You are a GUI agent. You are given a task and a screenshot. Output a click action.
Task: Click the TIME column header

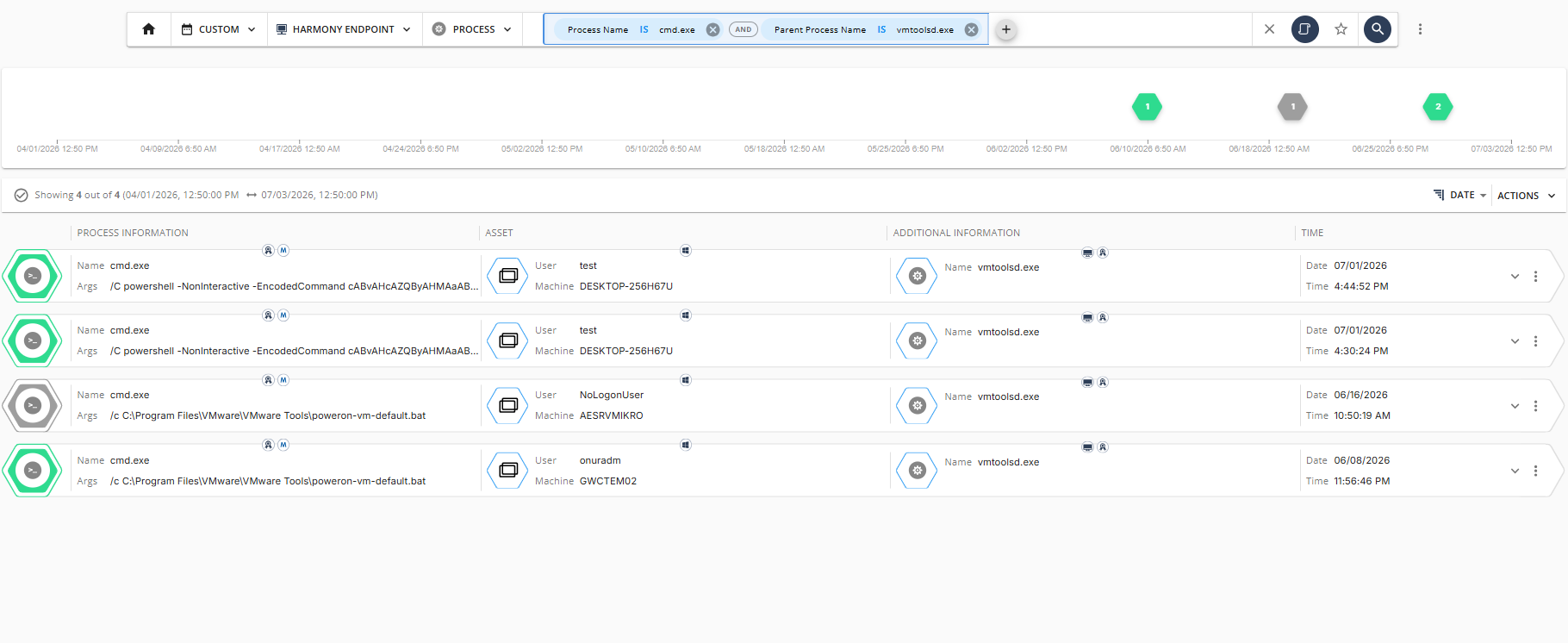click(x=1312, y=233)
